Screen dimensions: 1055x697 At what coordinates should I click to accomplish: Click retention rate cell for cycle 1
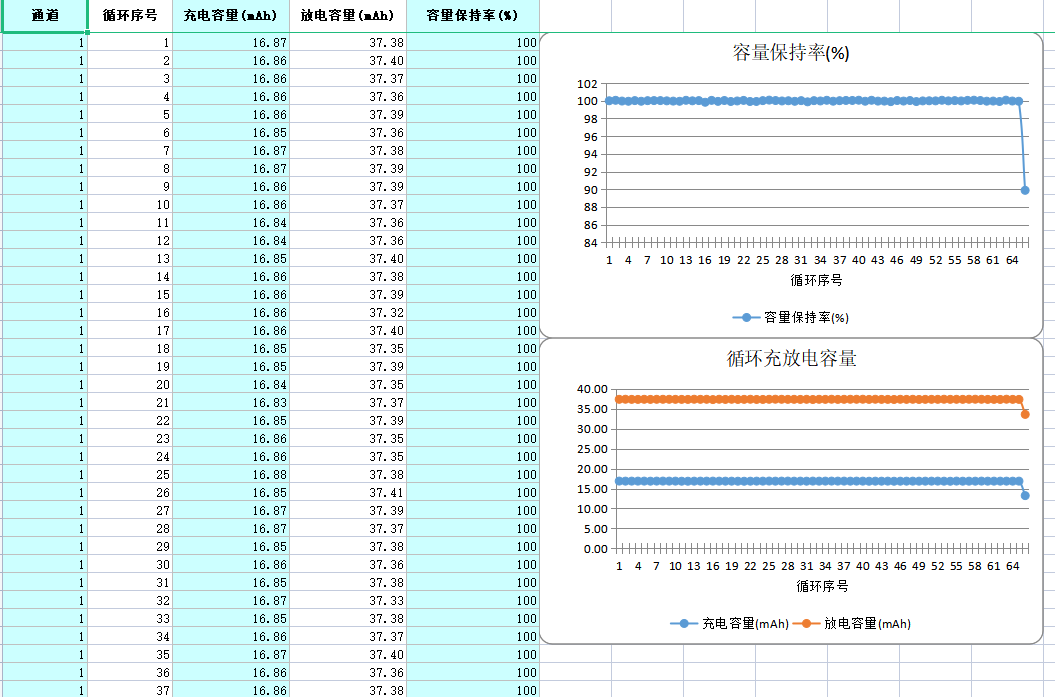pyautogui.click(x=472, y=42)
